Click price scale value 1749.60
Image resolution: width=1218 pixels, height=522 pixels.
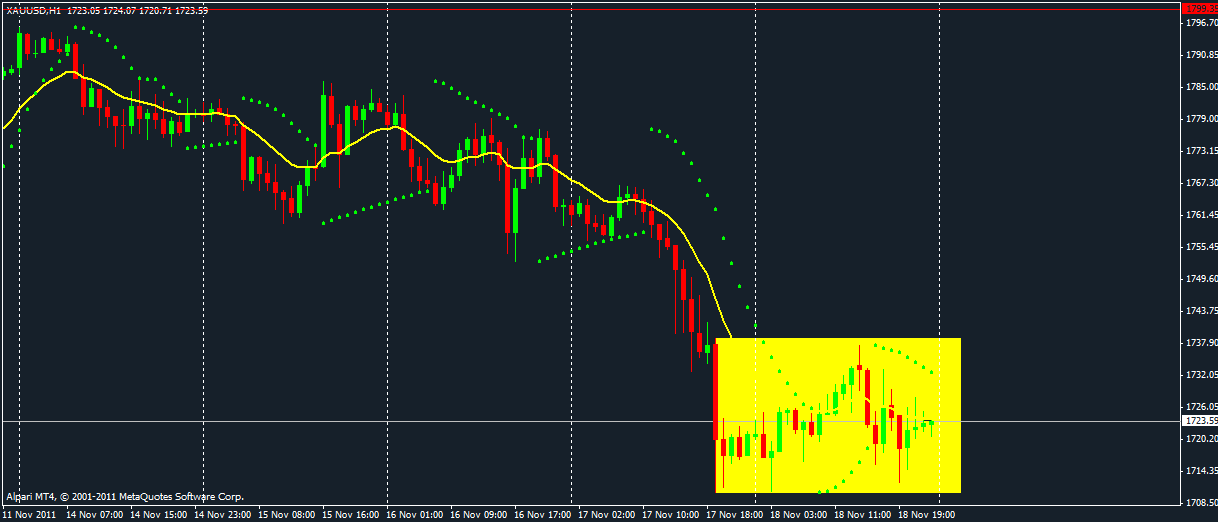1200,278
